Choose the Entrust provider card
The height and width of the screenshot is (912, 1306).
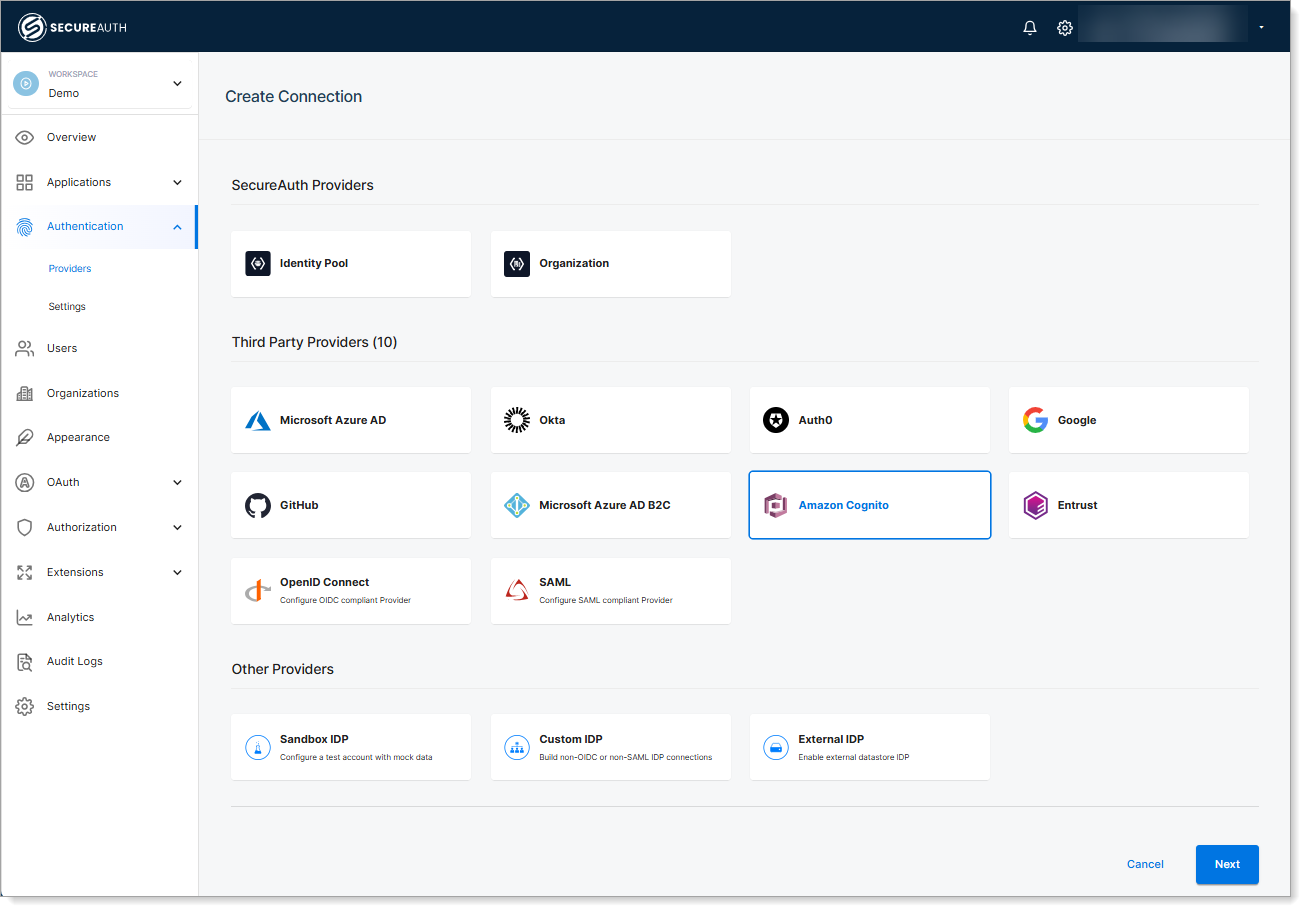tap(1129, 505)
